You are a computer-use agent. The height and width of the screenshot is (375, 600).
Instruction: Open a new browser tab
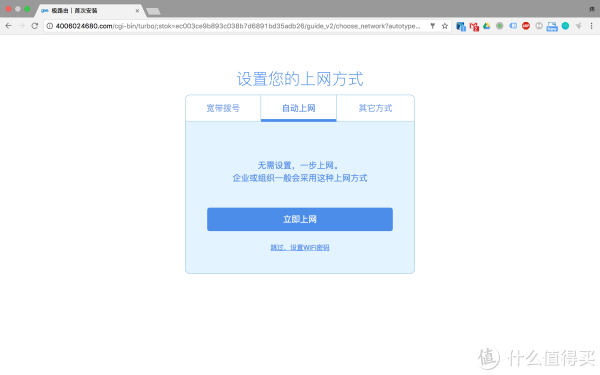tap(153, 11)
